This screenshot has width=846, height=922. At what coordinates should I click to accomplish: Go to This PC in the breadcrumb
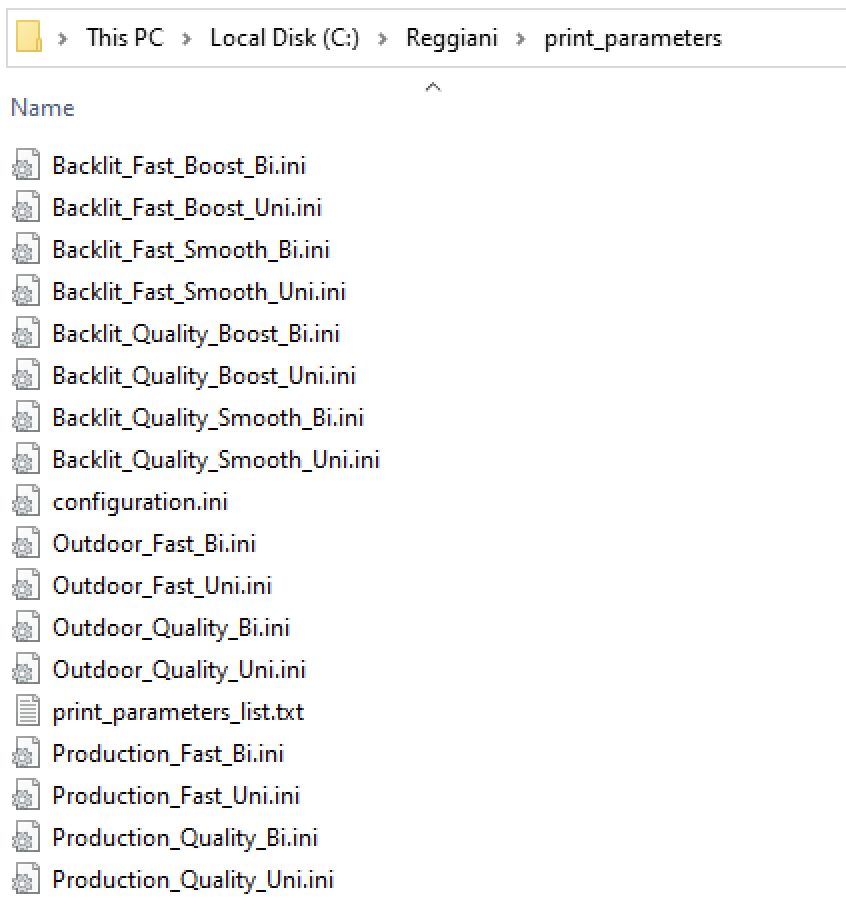125,38
